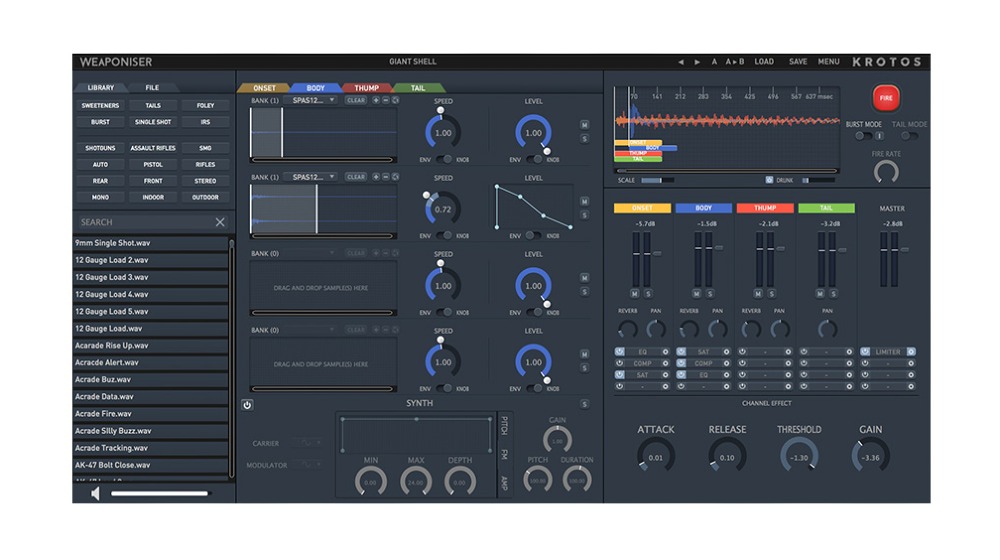The height and width of the screenshot is (560, 1000).
Task: Open settings for ONSET EQ effect
Action: [665, 352]
